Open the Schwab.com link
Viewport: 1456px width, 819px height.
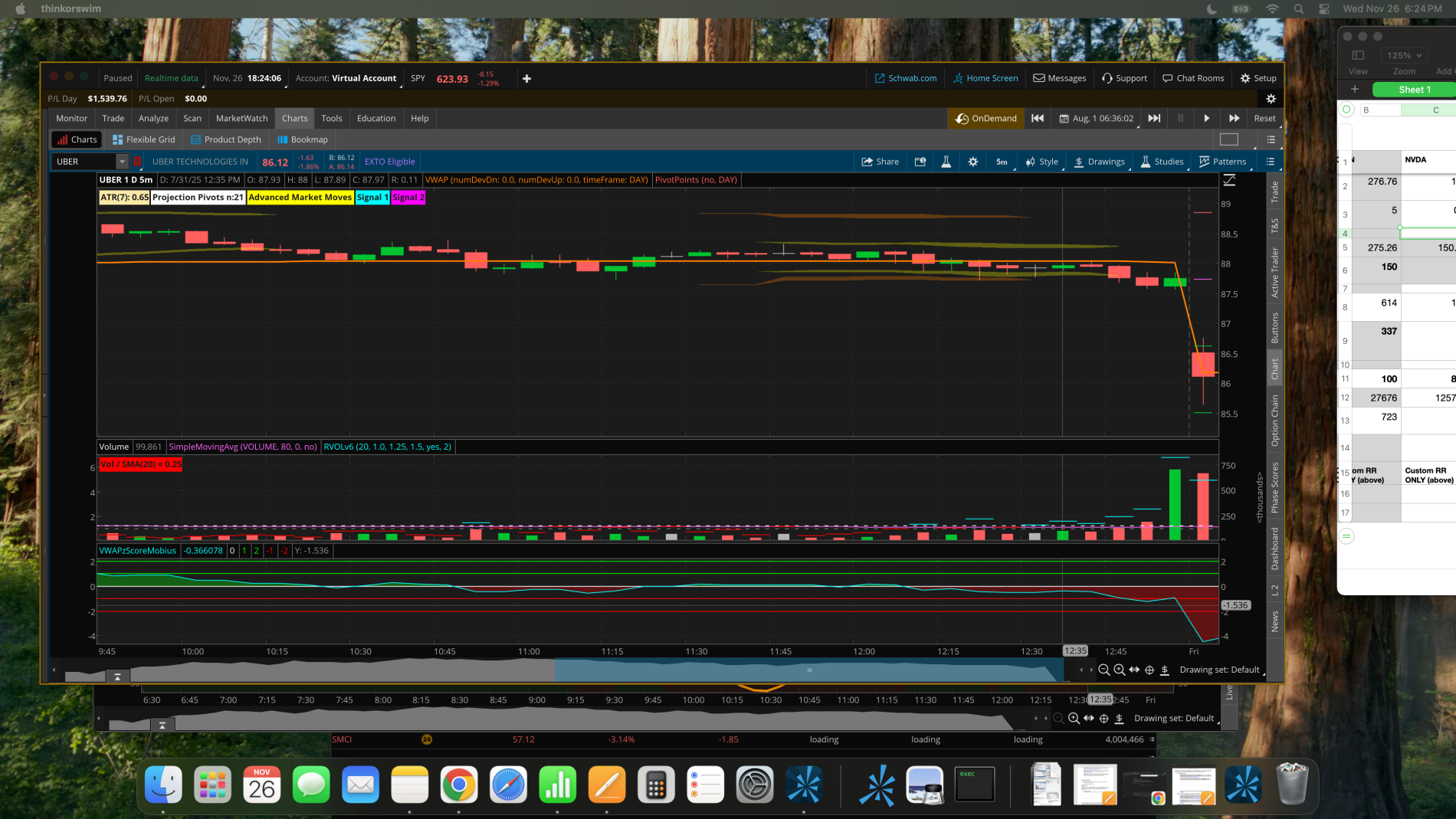906,78
